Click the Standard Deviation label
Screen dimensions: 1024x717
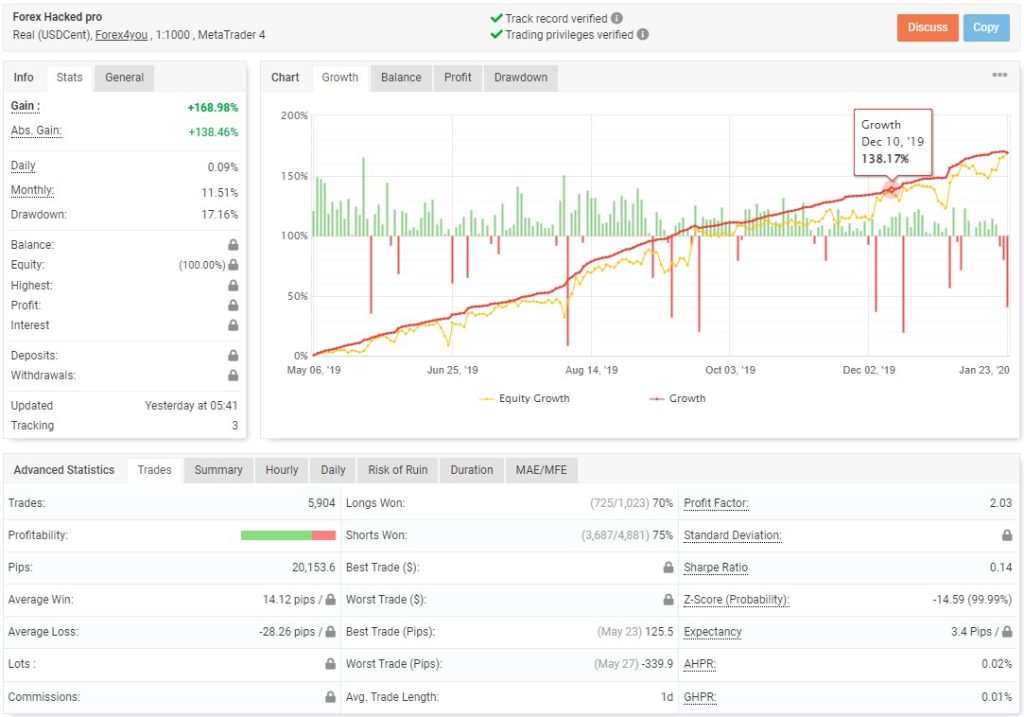click(732, 535)
